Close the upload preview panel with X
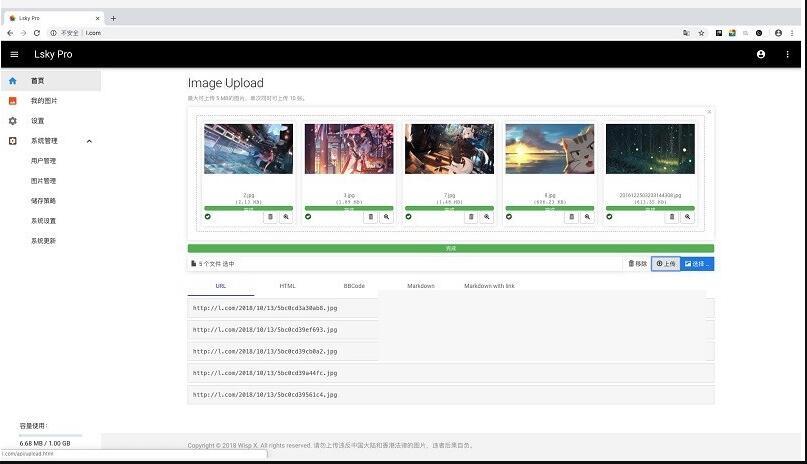807x464 pixels. [709, 111]
